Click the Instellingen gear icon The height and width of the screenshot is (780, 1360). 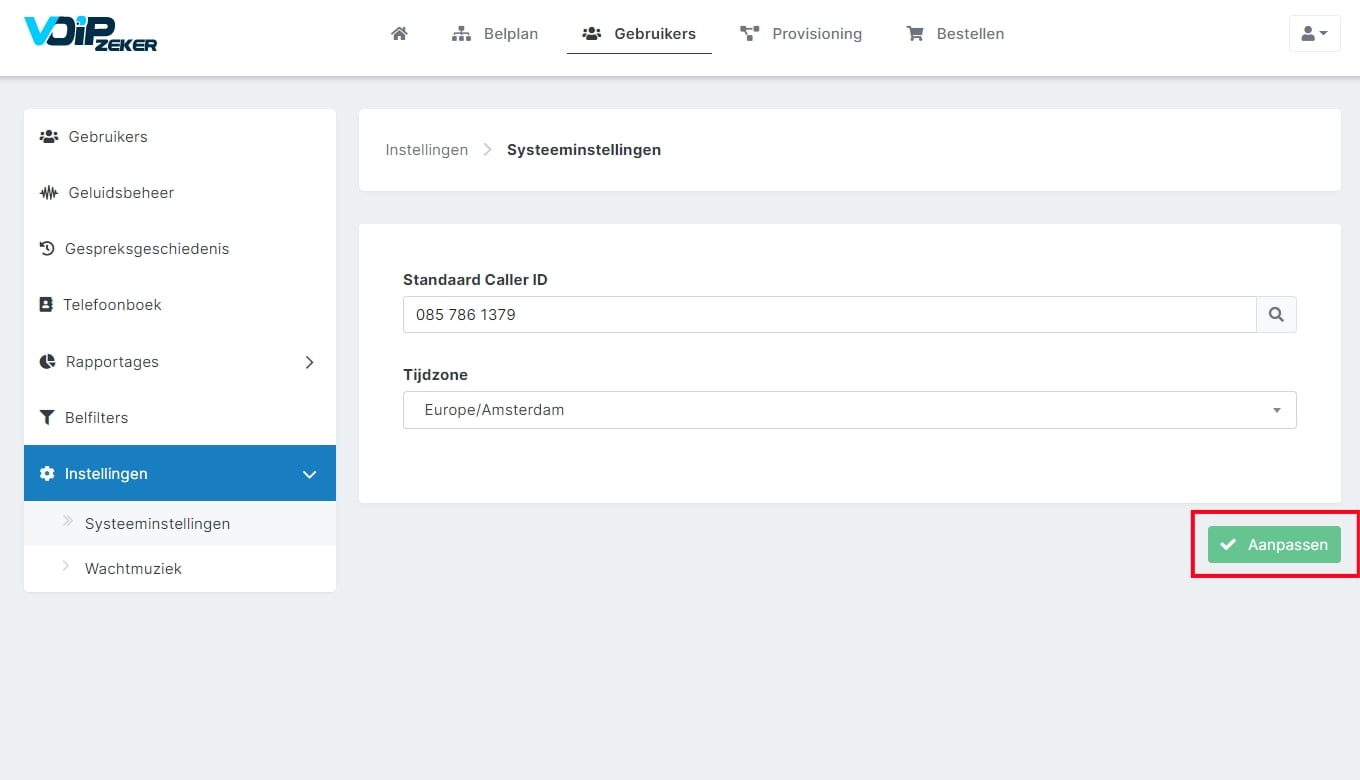pyautogui.click(x=47, y=474)
